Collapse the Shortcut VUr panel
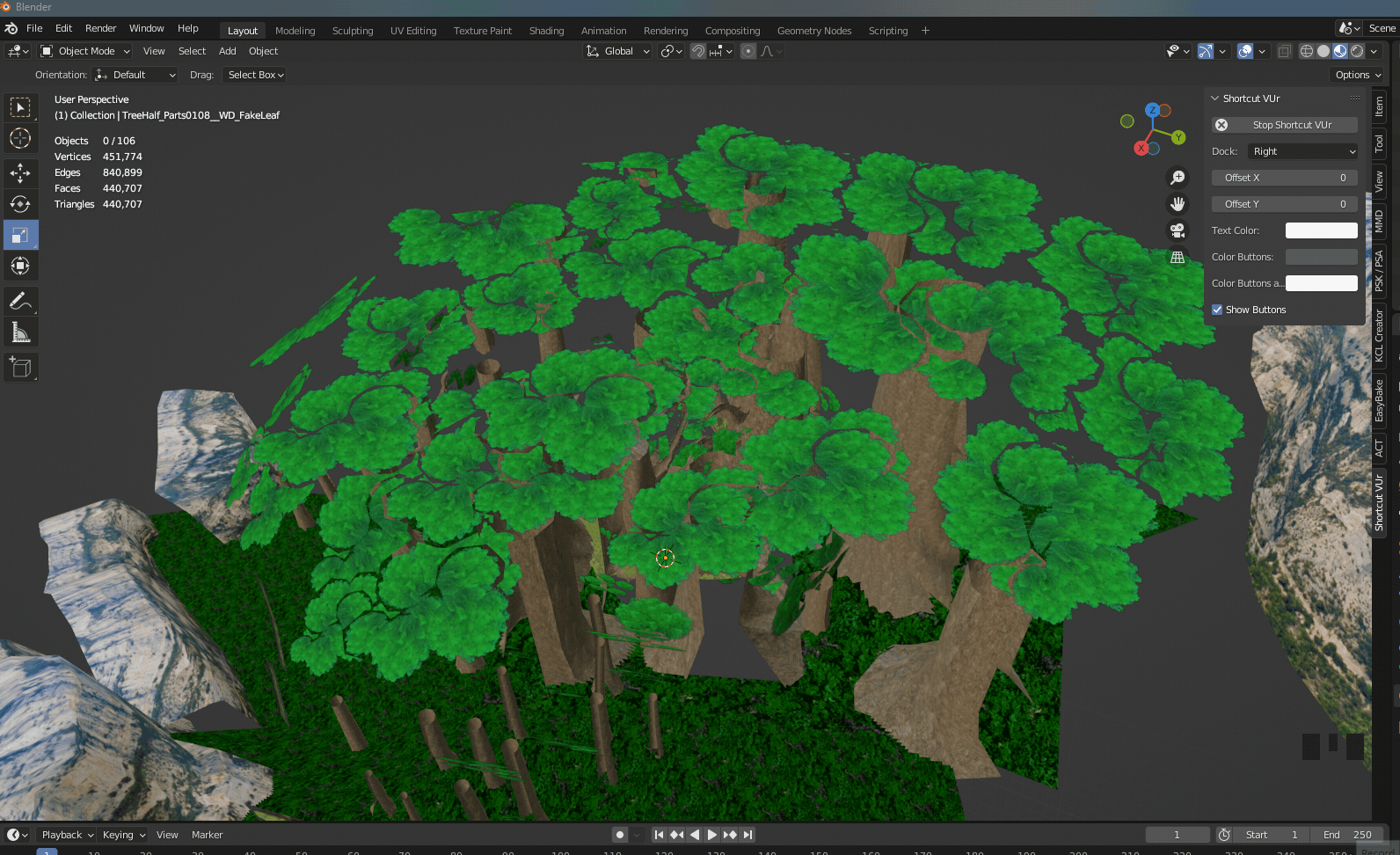1400x855 pixels. (x=1215, y=99)
